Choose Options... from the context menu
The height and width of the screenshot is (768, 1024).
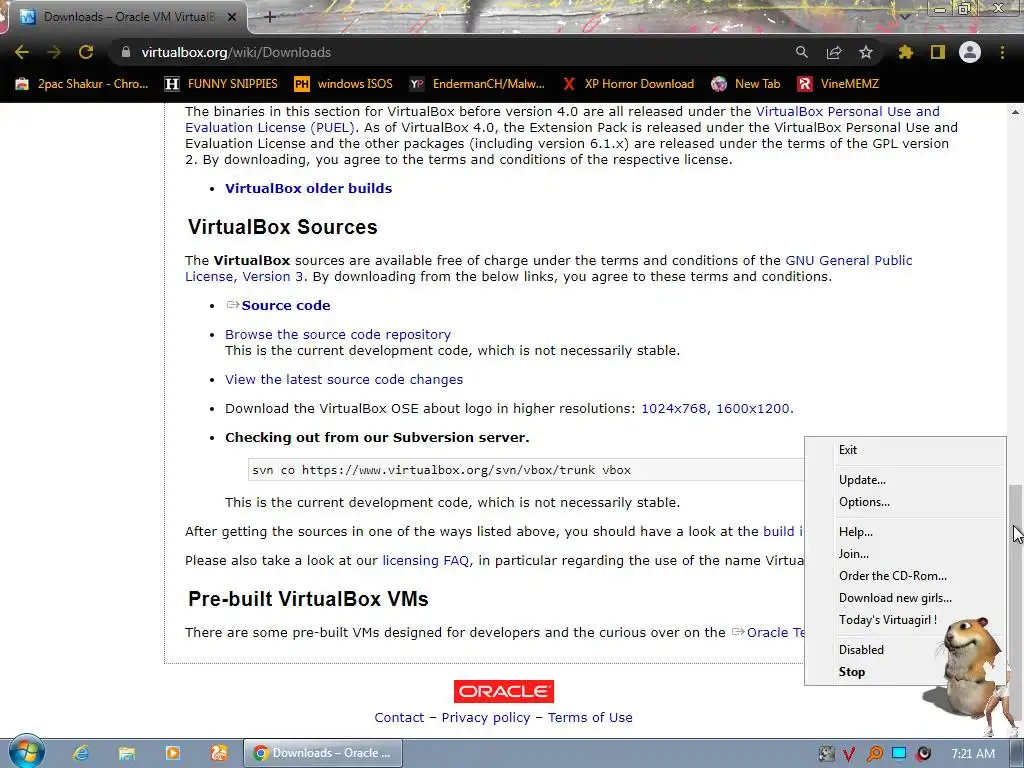point(905,502)
